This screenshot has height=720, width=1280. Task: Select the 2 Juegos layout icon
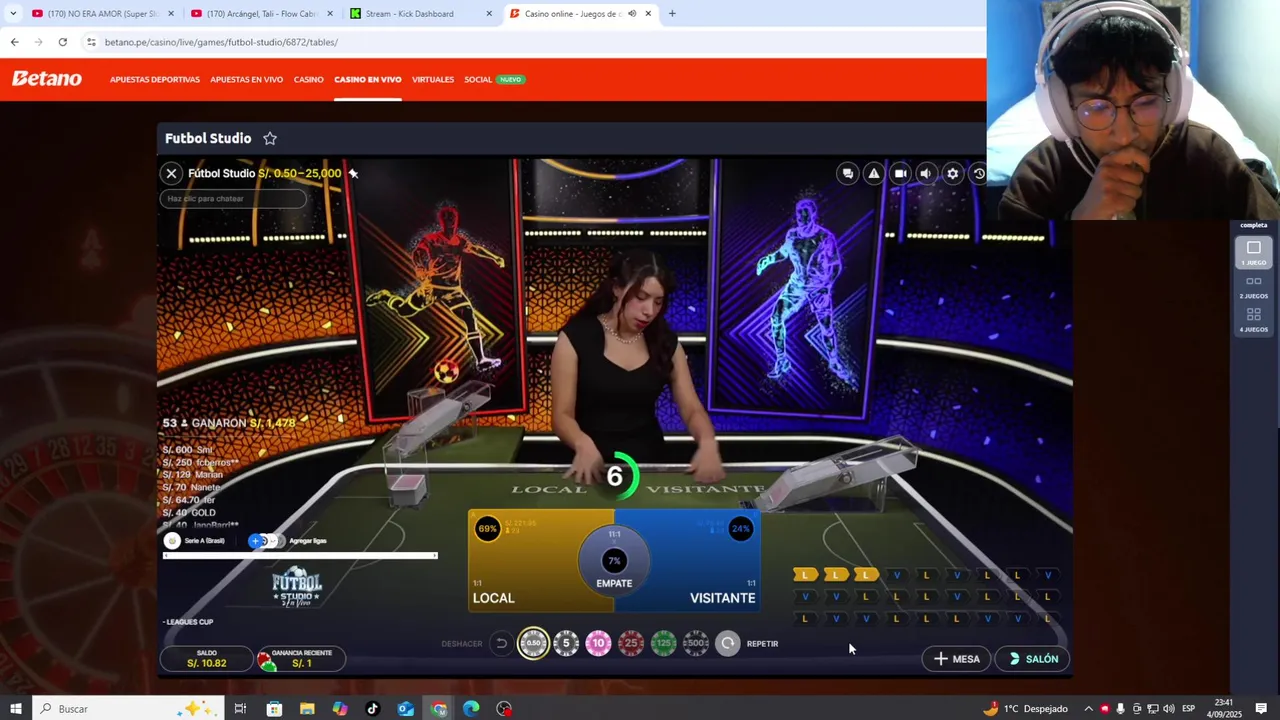[1254, 286]
